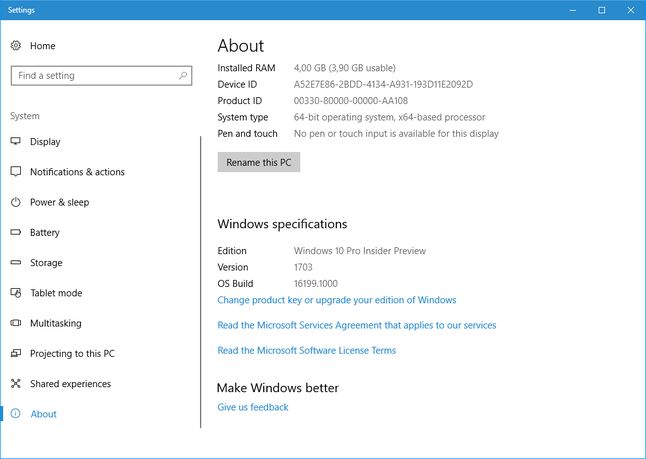The width and height of the screenshot is (646, 459).
Task: Minimize the Settings window
Action: click(x=573, y=10)
